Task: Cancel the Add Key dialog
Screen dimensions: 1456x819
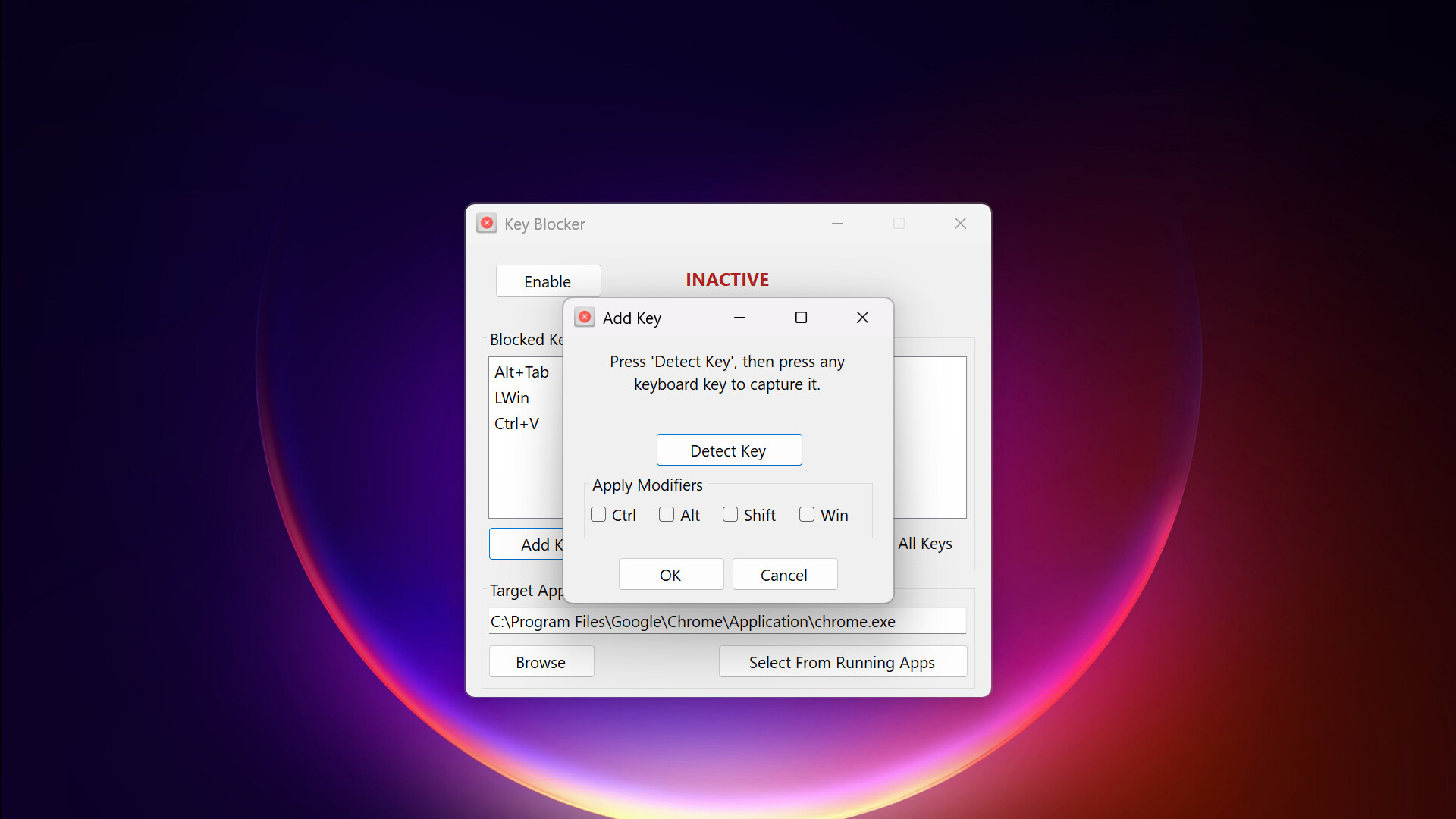Action: pos(784,574)
